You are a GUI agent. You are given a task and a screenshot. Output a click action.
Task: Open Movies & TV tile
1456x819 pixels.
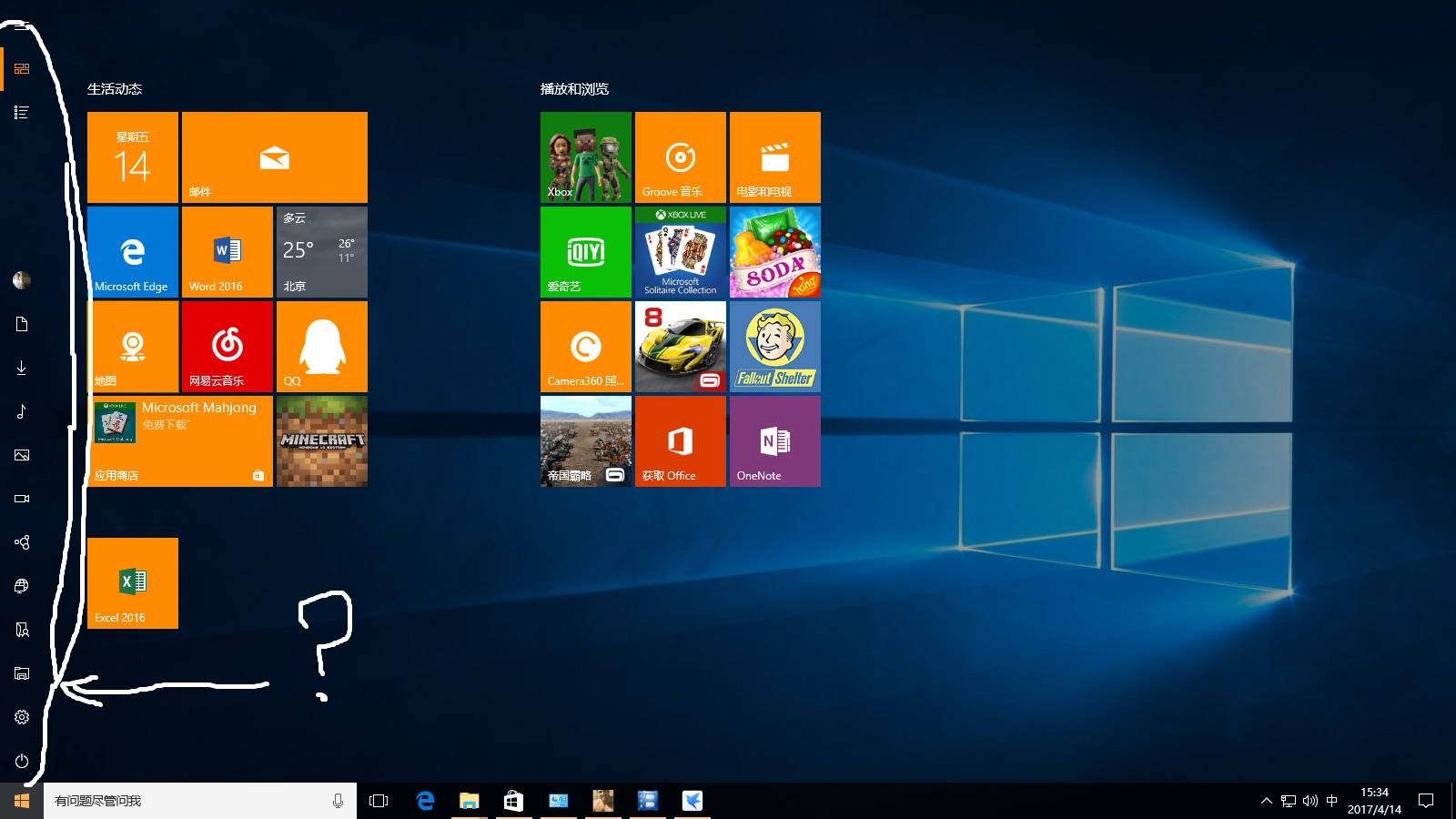pos(775,157)
